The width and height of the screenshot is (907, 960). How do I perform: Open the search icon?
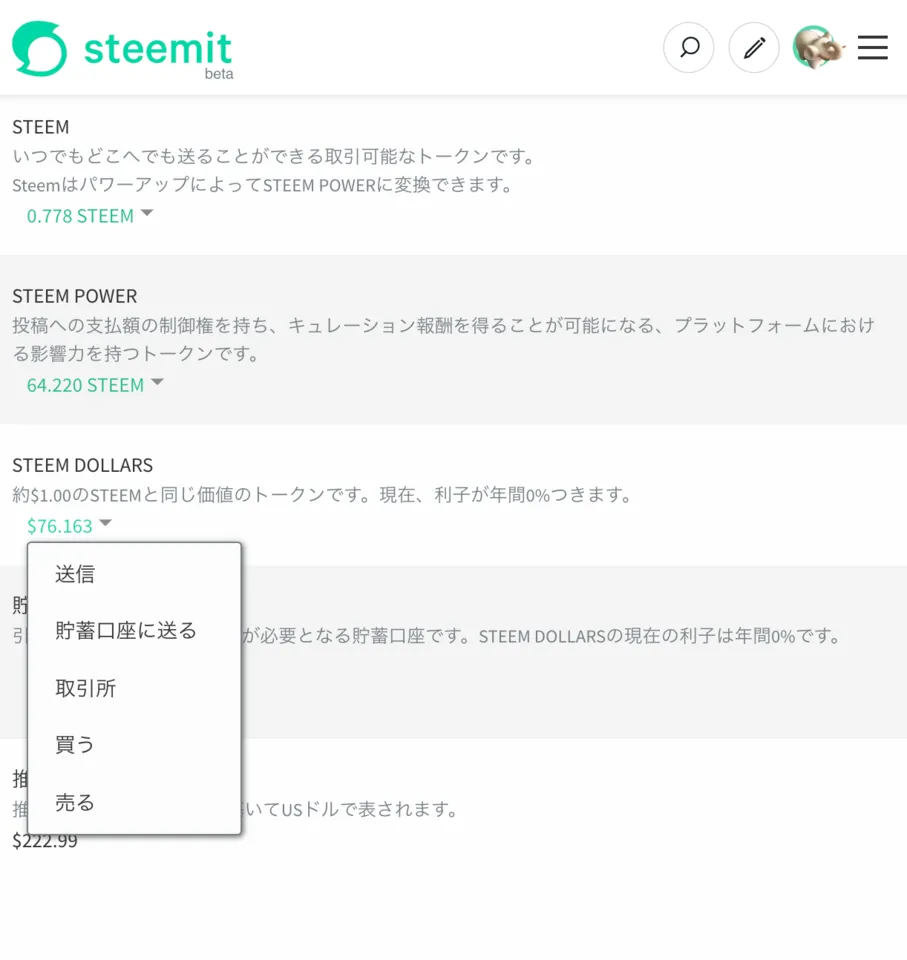point(689,47)
